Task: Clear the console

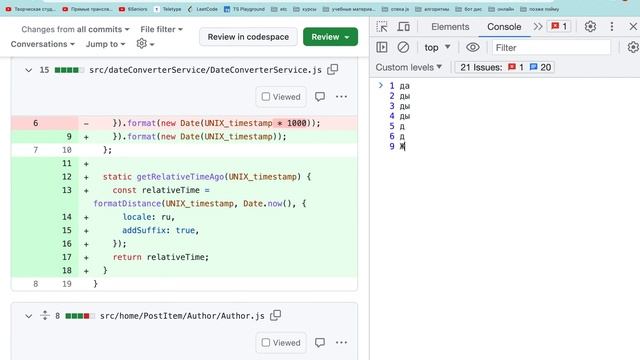Action: (403, 47)
